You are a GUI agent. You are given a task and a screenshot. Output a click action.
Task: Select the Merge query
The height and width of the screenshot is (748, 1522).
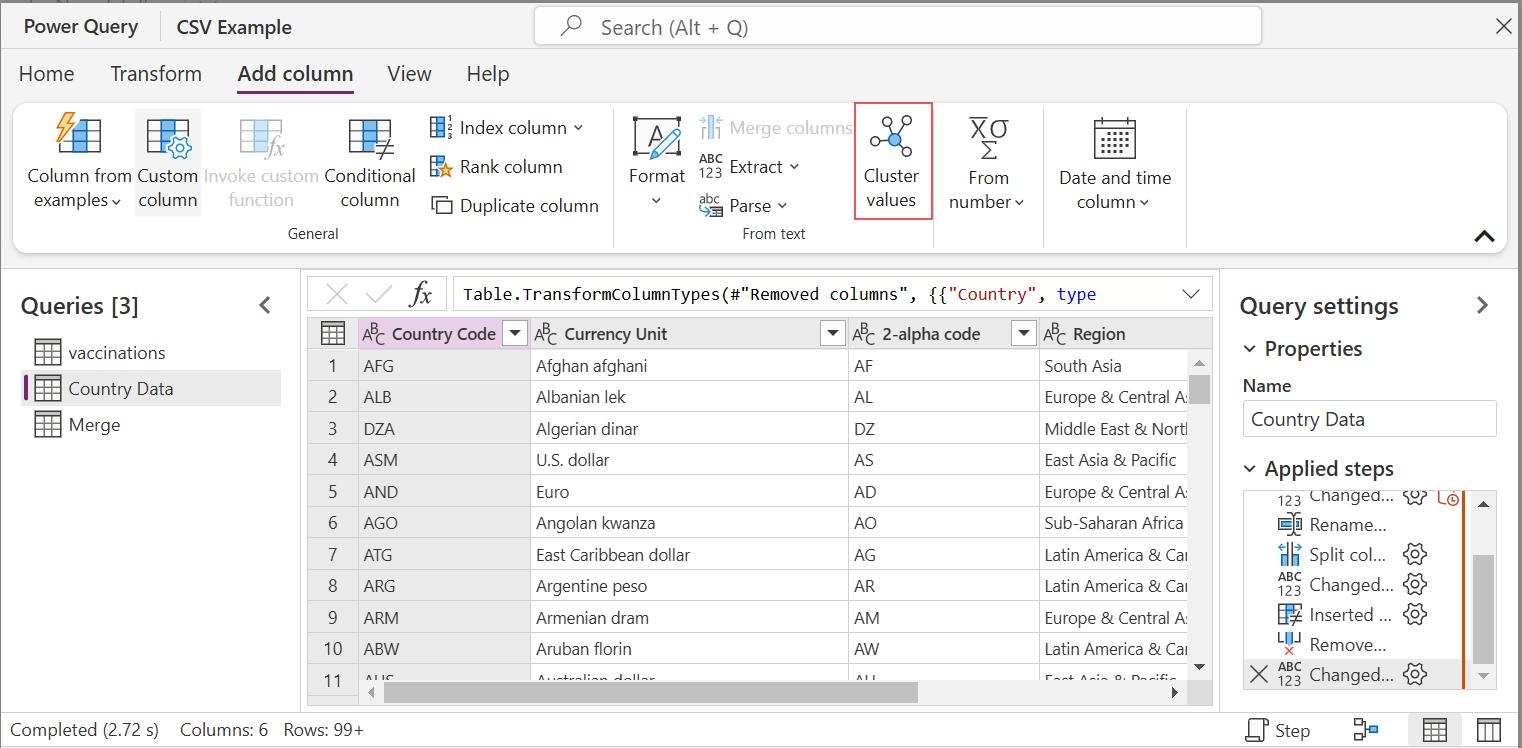pos(151,425)
